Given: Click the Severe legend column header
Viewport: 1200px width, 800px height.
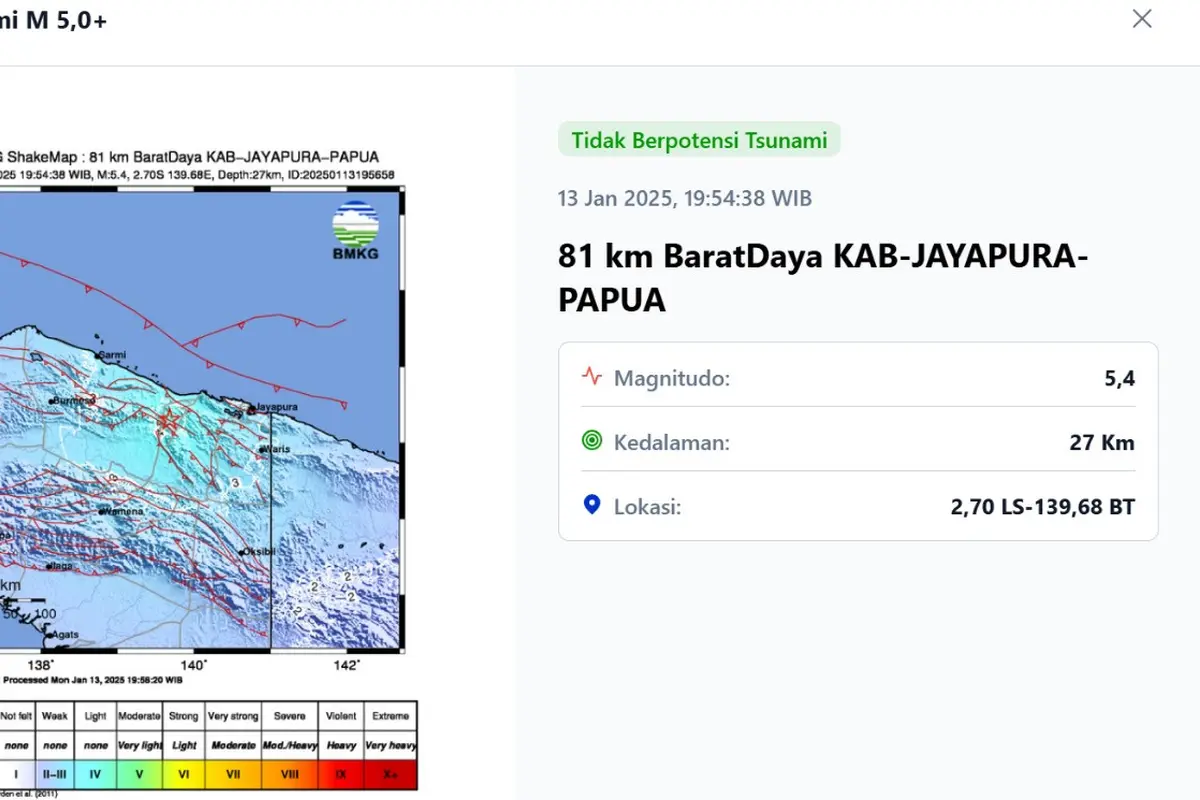Looking at the screenshot, I should [x=290, y=716].
